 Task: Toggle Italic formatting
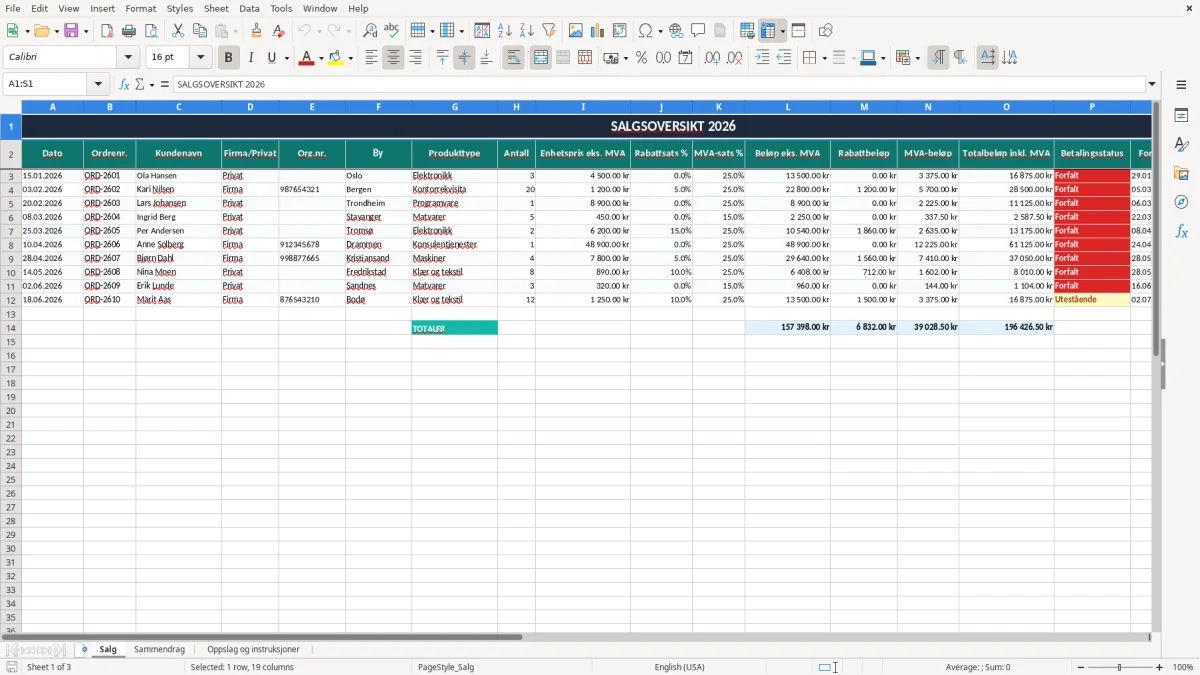[x=251, y=58]
